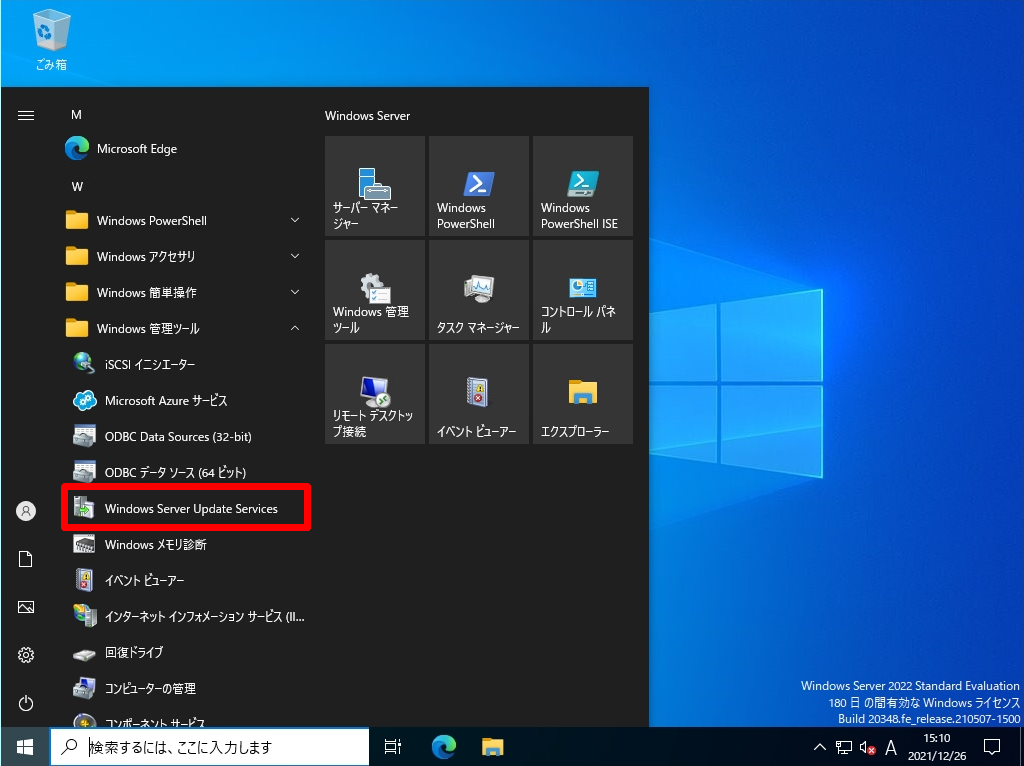Open Documents from Start sidebar
The width and height of the screenshot is (1024, 766).
(25, 559)
